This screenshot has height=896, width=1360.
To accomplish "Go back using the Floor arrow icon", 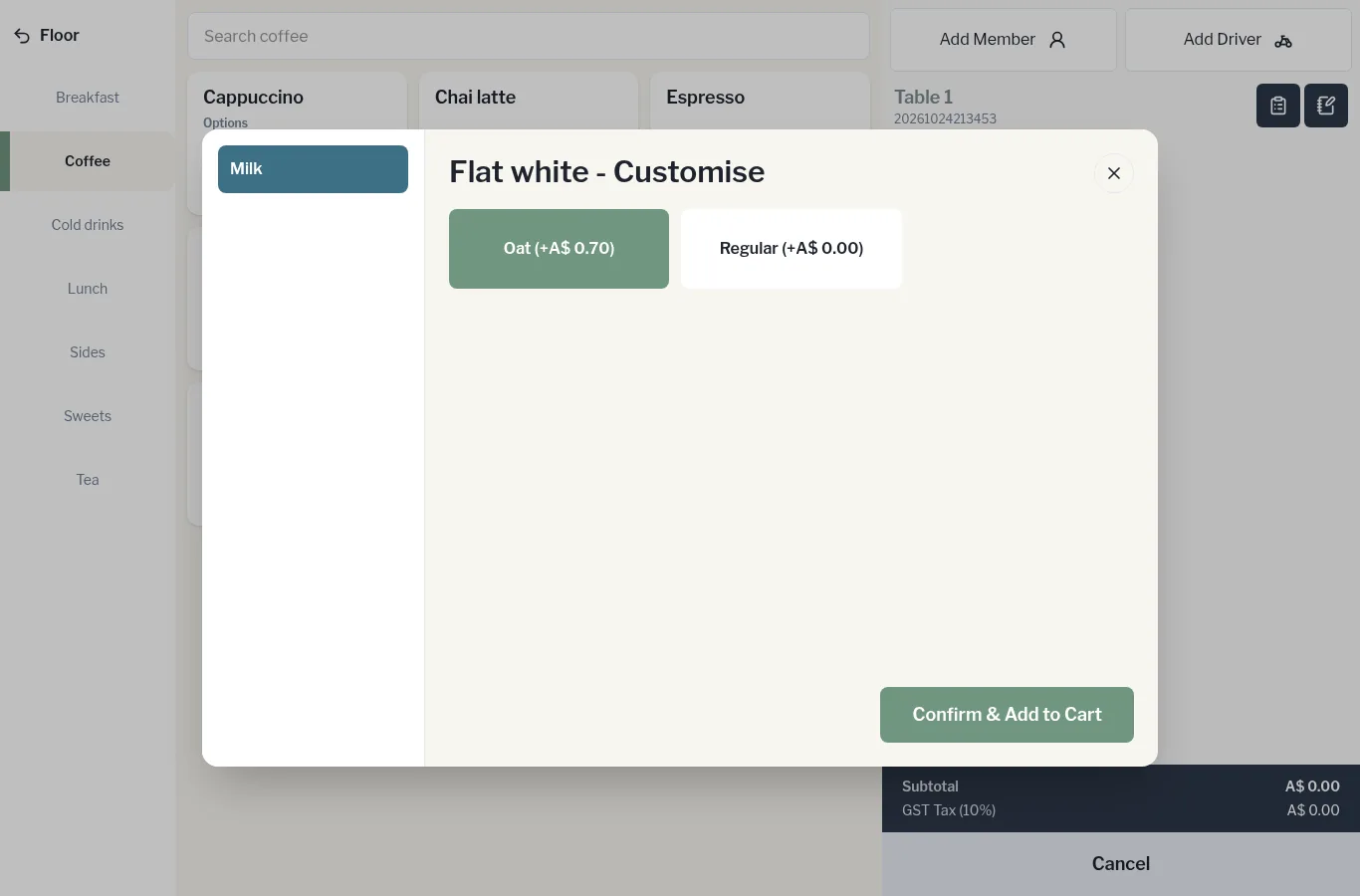I will tap(22, 36).
